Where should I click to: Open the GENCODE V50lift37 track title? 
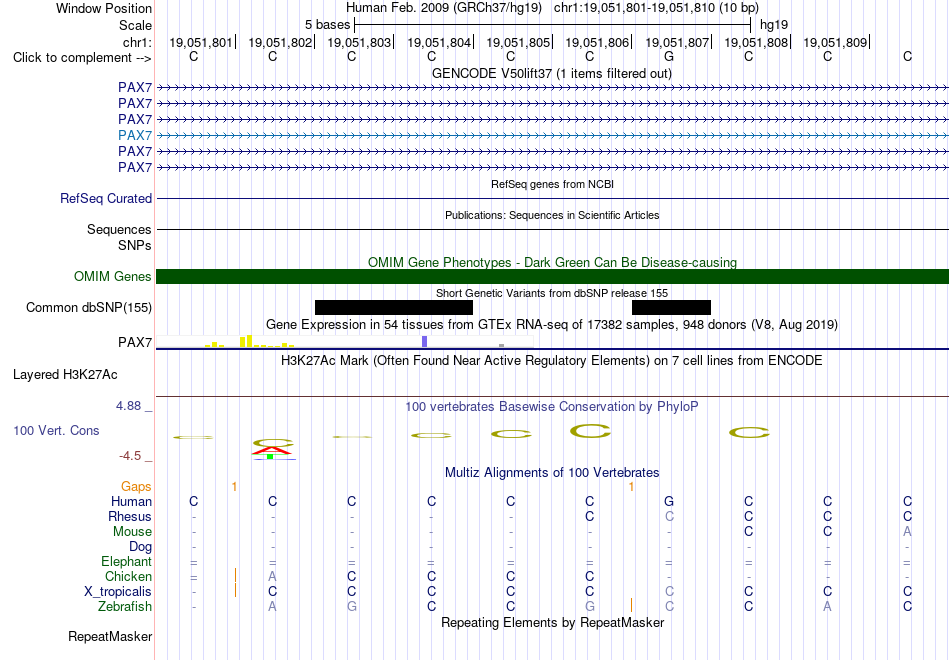[x=552, y=73]
